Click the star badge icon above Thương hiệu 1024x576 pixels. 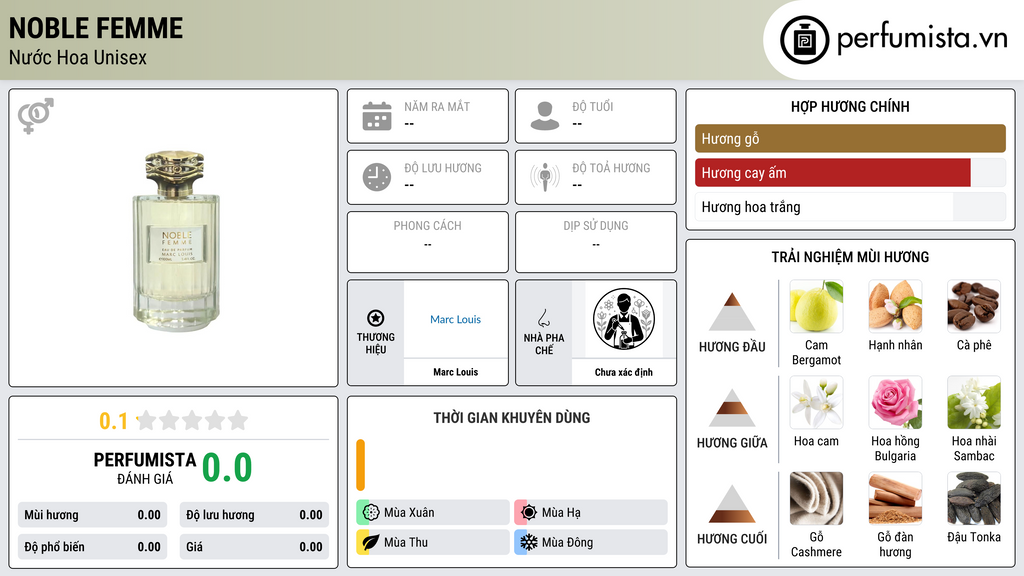[376, 318]
